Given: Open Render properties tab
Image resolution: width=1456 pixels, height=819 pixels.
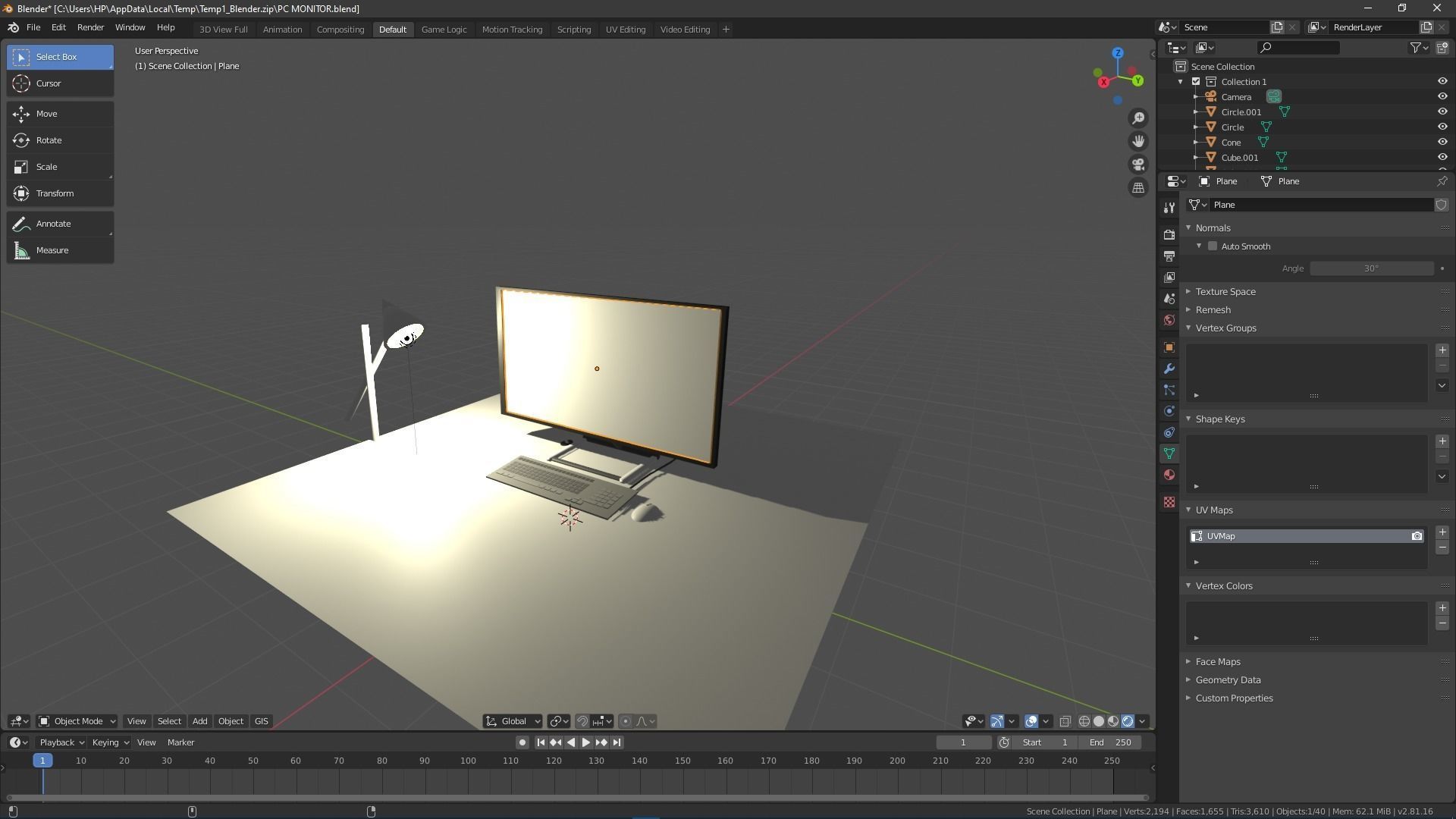Looking at the screenshot, I should point(1169,235).
